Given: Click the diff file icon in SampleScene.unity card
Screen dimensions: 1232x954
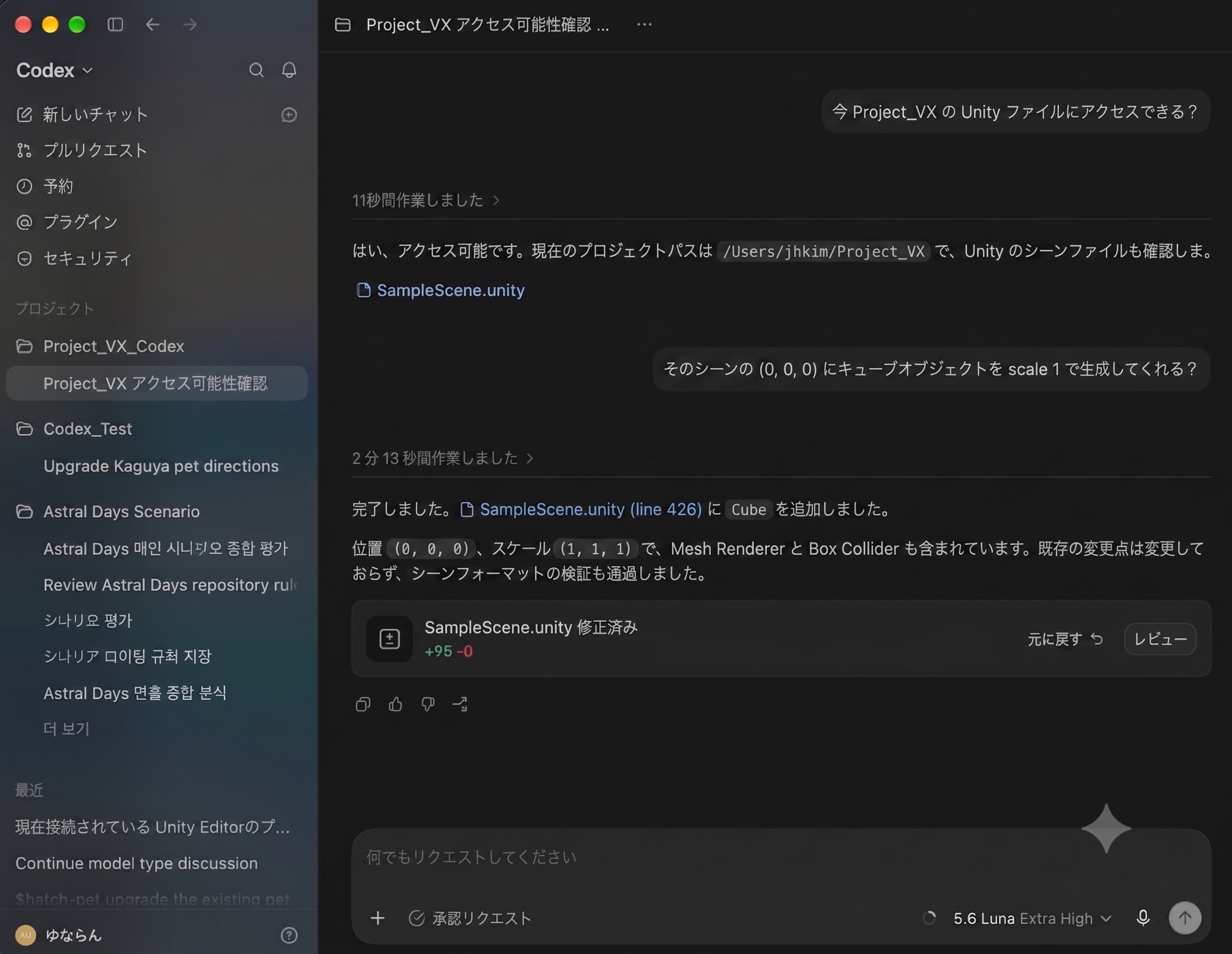Looking at the screenshot, I should click(x=389, y=639).
